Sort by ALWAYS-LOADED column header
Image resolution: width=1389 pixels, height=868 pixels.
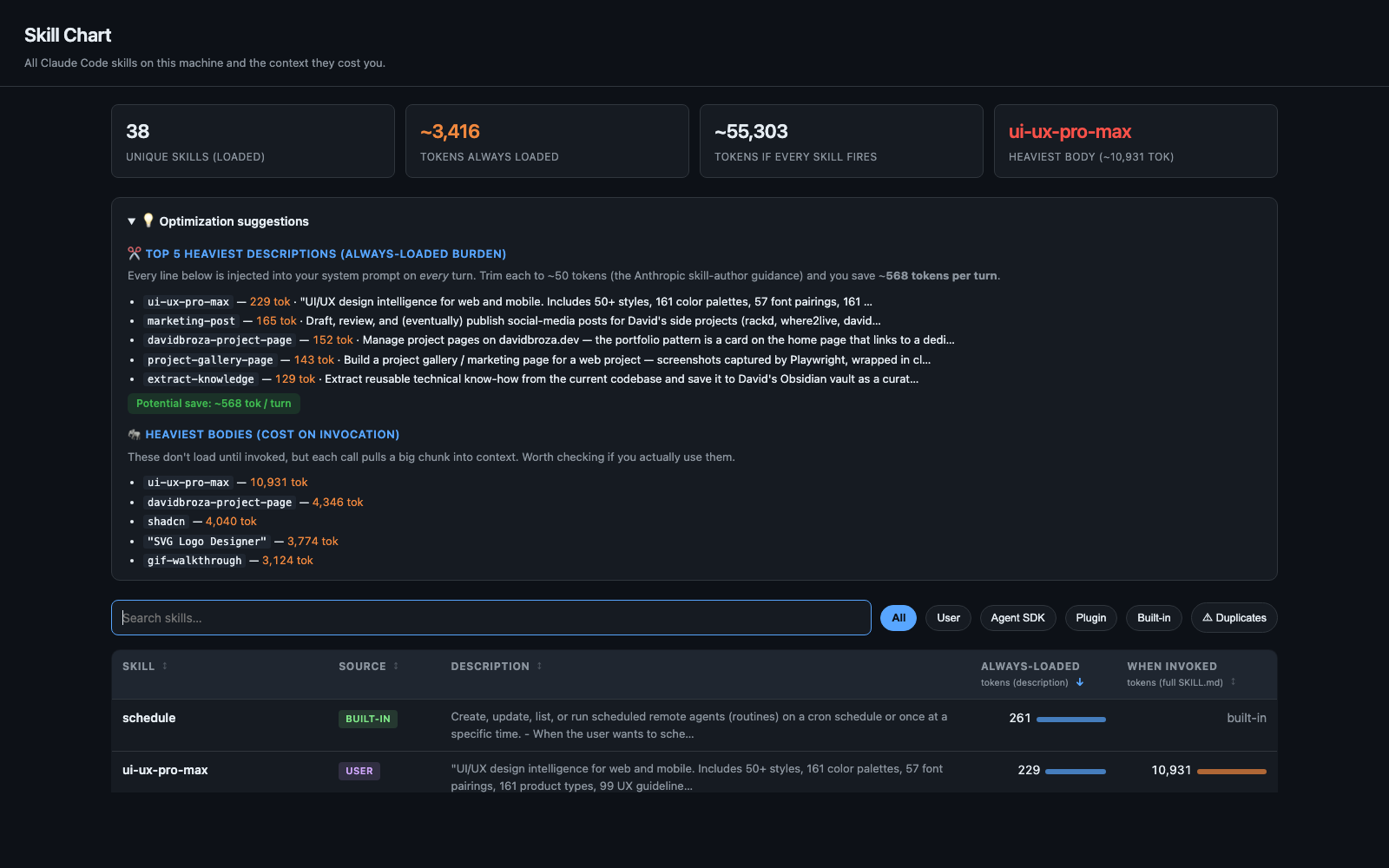[x=1030, y=666]
